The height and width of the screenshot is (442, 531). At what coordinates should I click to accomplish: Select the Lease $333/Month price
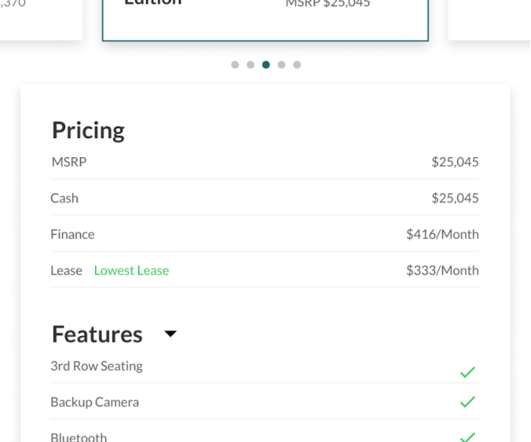click(x=443, y=271)
